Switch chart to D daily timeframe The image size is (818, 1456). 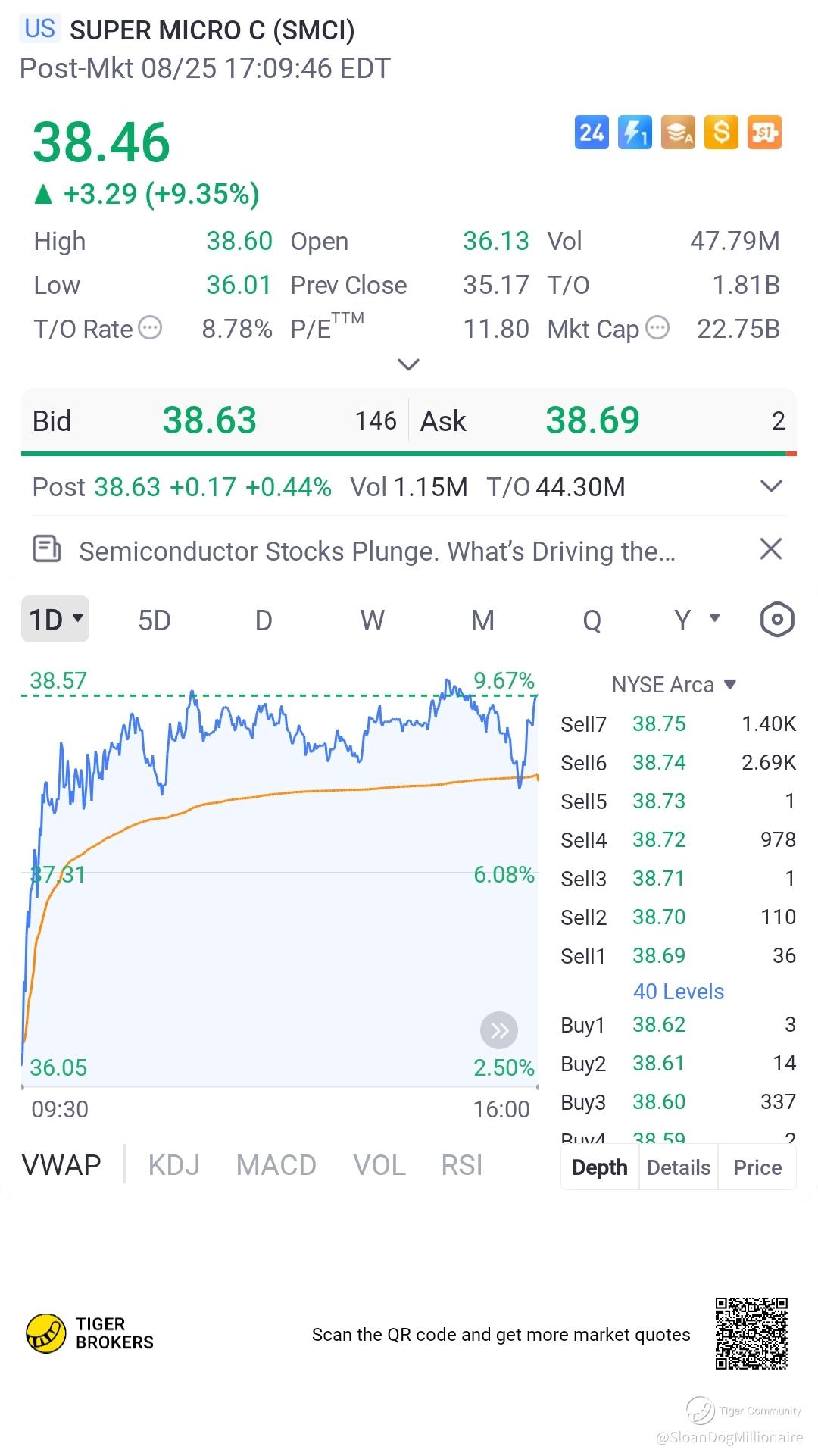[x=264, y=620]
